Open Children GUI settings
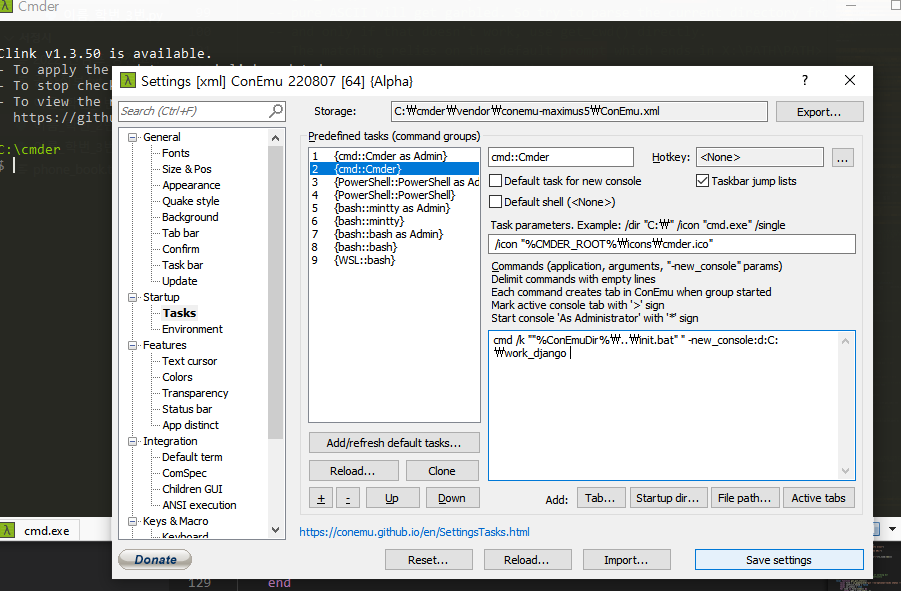The height and width of the screenshot is (591, 901). [x=192, y=489]
